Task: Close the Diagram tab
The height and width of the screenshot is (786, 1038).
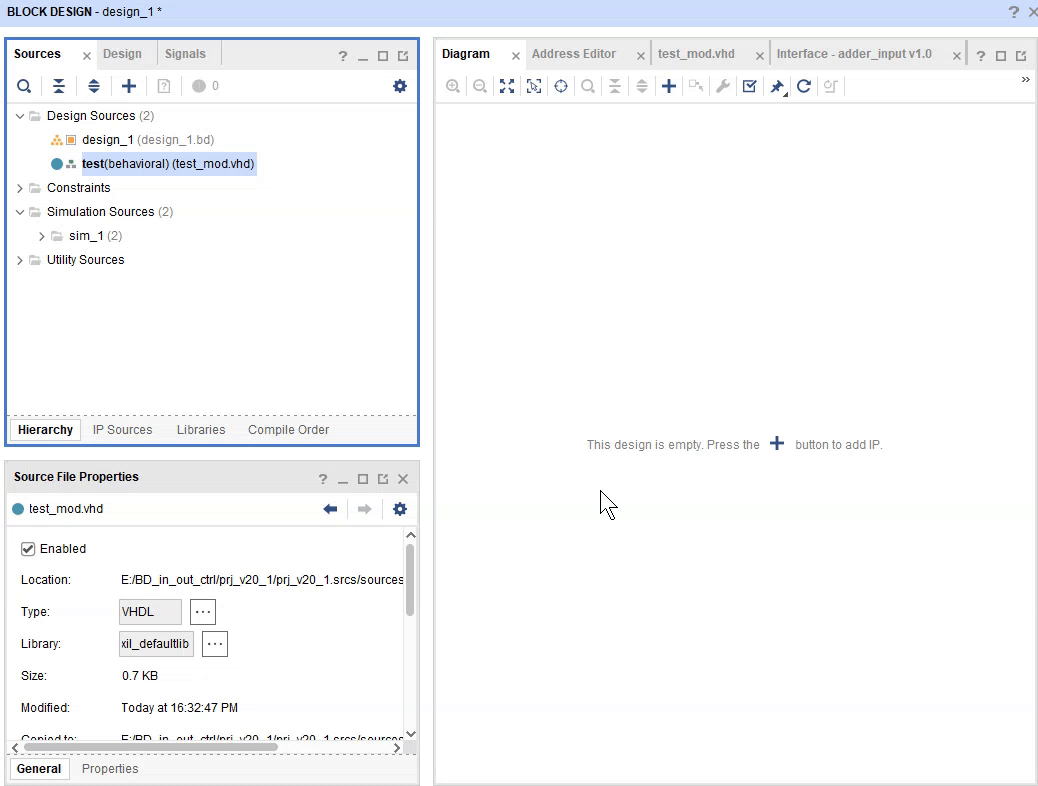Action: 516,56
